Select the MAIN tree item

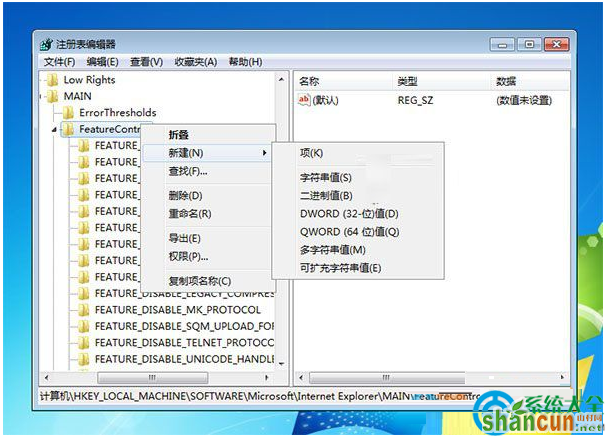click(x=77, y=96)
